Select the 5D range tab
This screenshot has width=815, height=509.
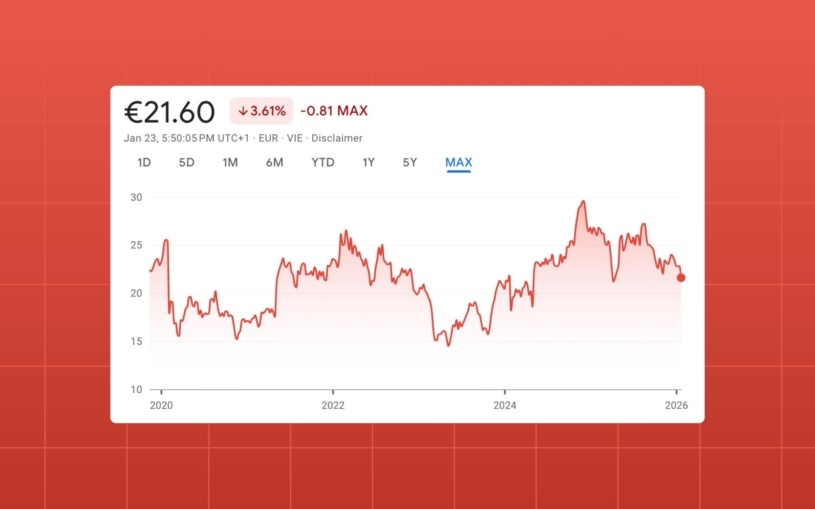point(187,163)
